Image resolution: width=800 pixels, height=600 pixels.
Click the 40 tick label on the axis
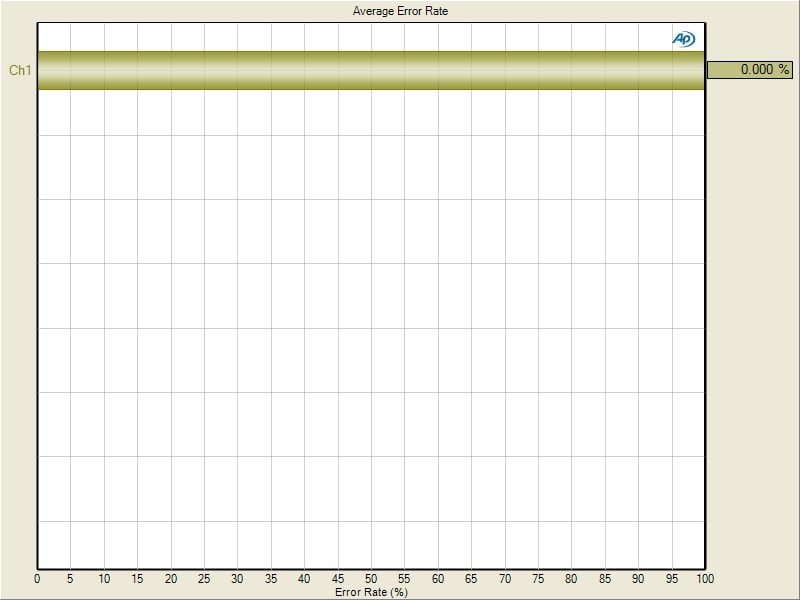click(x=304, y=578)
